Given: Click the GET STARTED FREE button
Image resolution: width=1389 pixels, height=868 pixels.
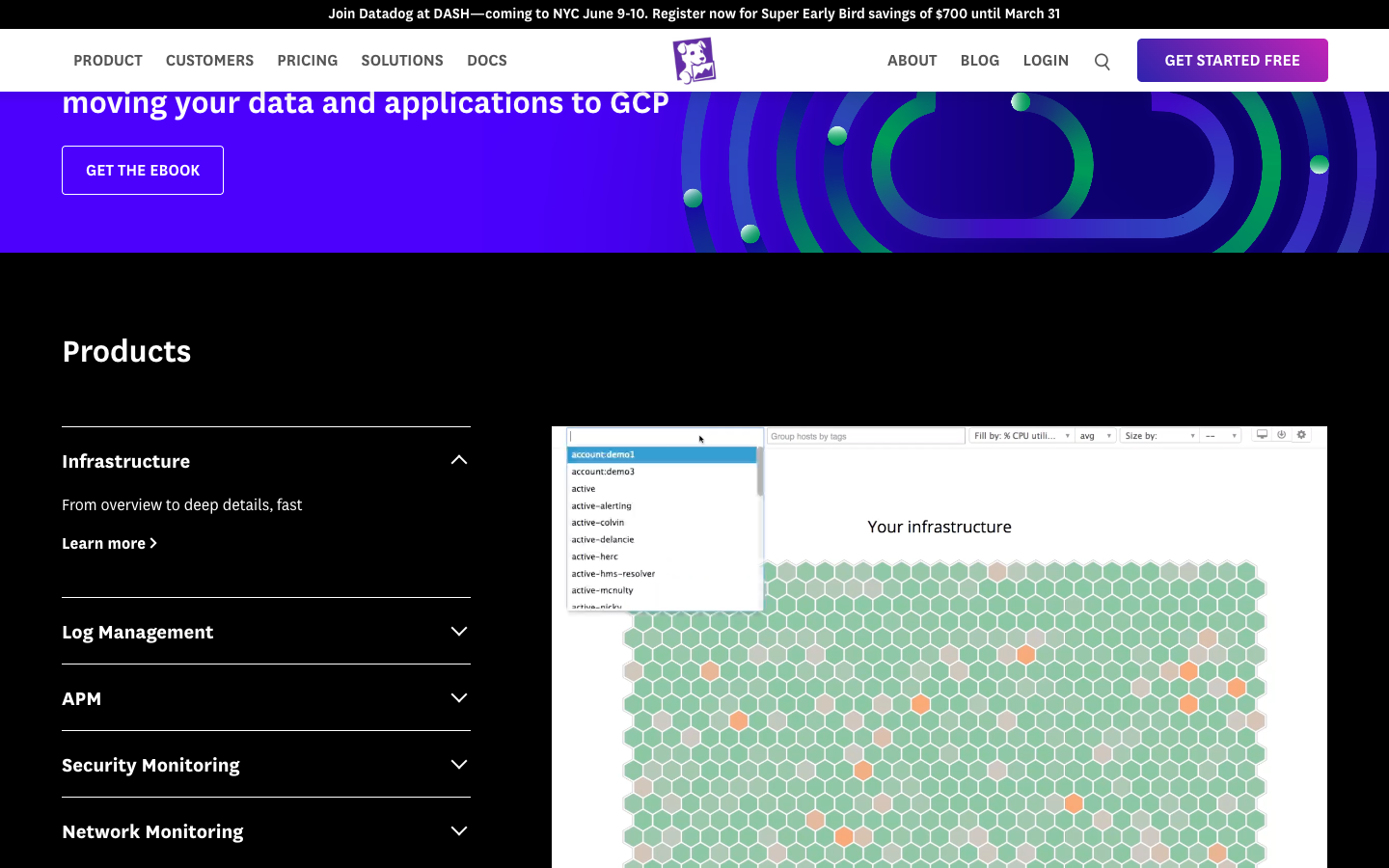Looking at the screenshot, I should pyautogui.click(x=1233, y=60).
